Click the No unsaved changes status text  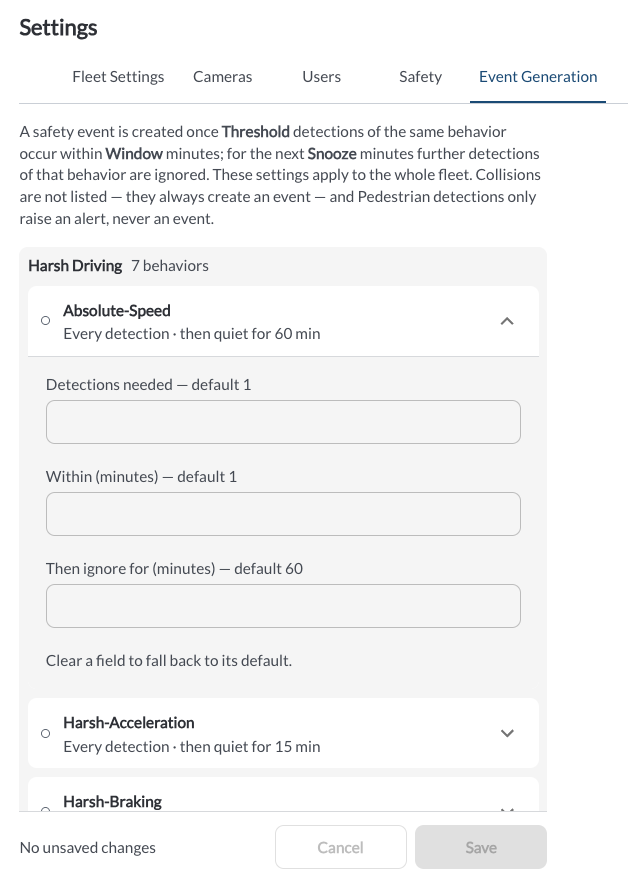(x=88, y=848)
